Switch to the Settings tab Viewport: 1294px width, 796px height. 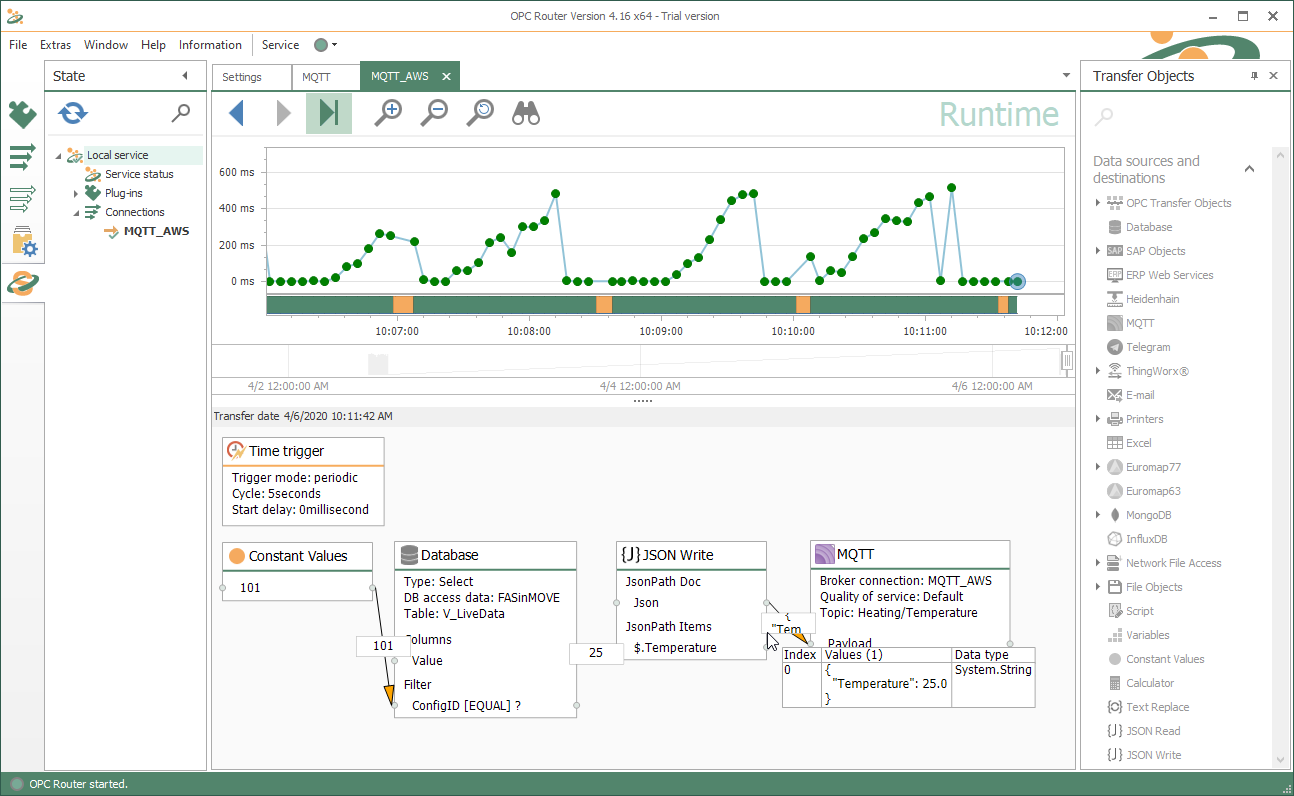242,77
